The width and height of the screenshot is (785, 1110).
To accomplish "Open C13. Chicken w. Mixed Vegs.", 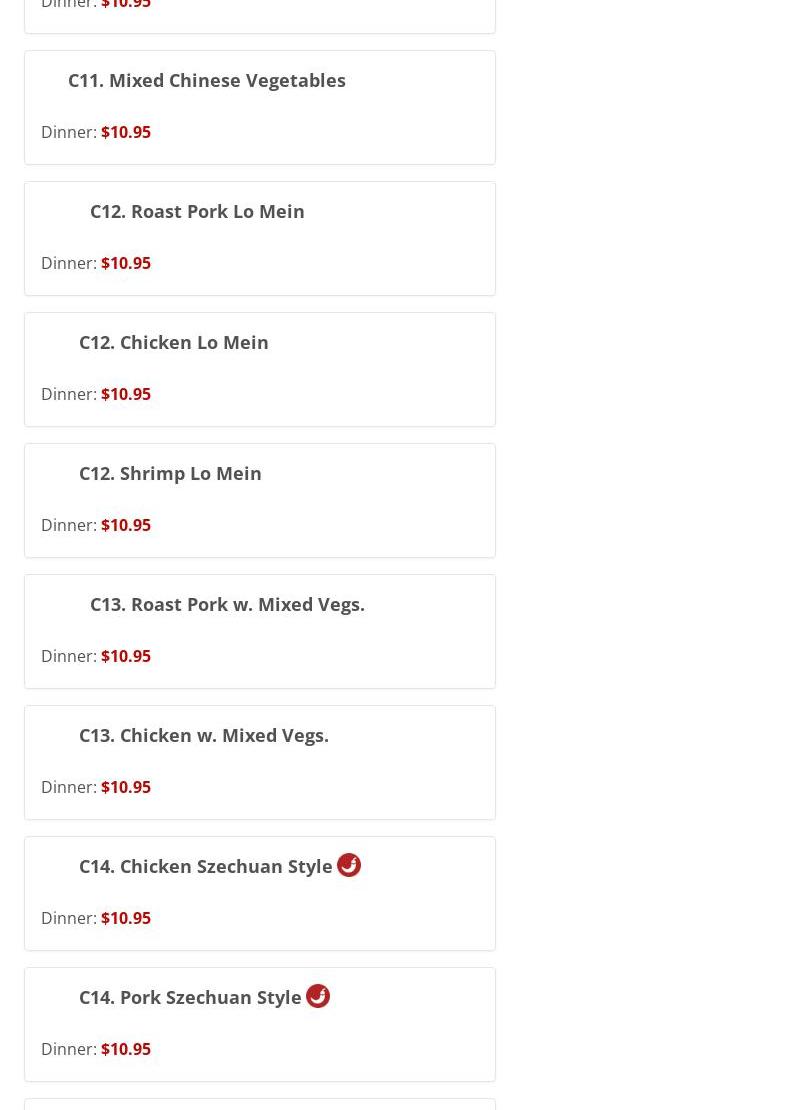I will click(x=203, y=735).
